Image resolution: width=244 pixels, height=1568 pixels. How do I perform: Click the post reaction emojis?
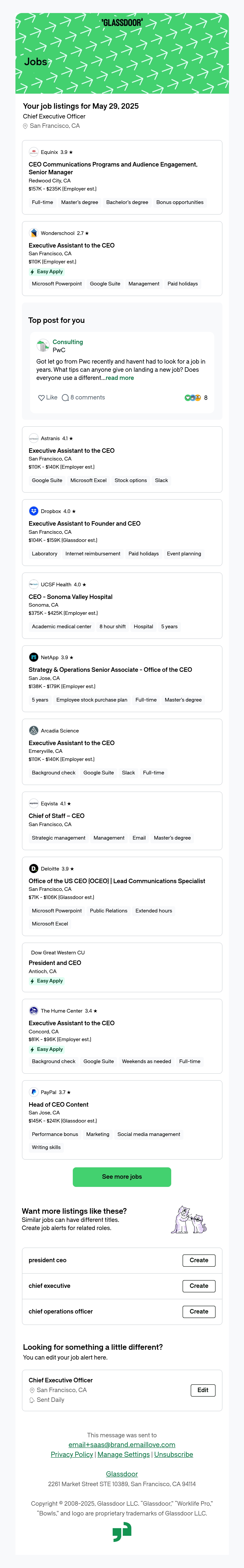pos(192,397)
